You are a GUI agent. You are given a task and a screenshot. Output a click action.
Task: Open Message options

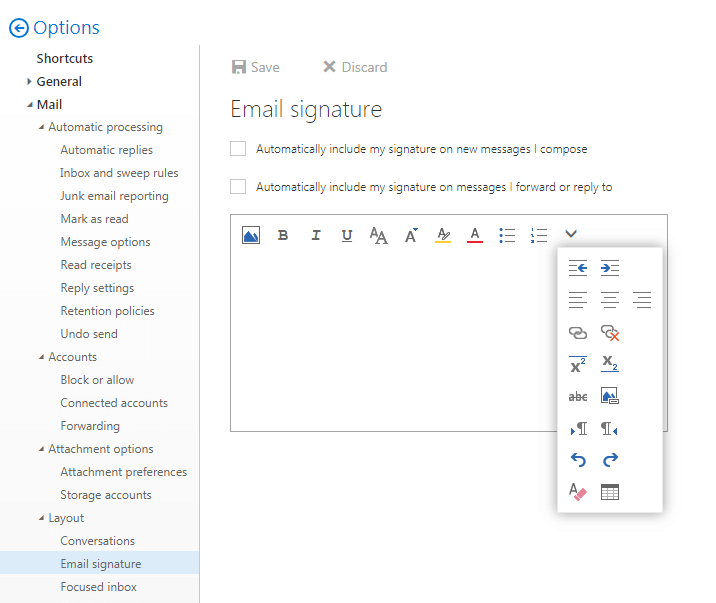pyautogui.click(x=105, y=242)
